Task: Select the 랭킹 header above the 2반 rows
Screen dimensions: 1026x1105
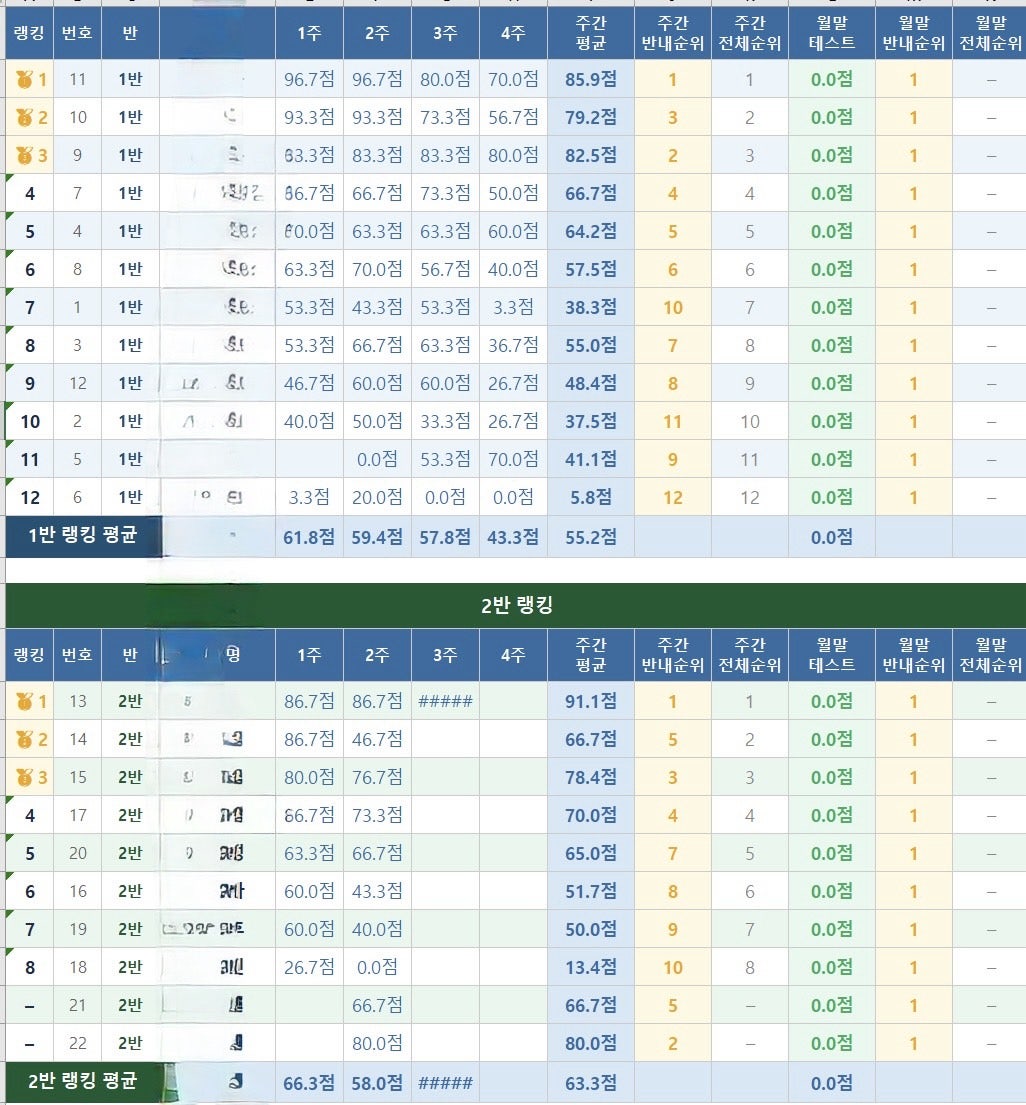Action: click(x=29, y=655)
